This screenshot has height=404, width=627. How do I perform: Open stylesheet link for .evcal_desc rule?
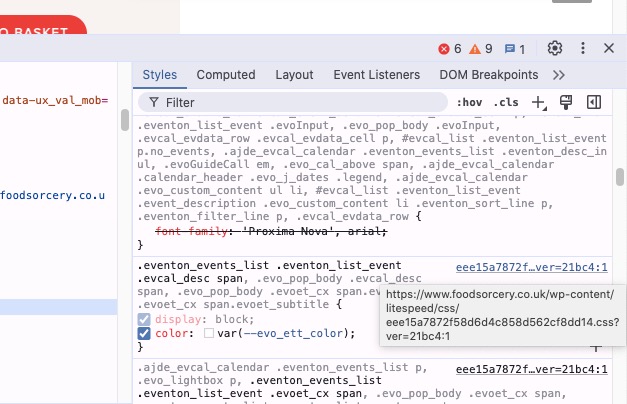pos(531,267)
